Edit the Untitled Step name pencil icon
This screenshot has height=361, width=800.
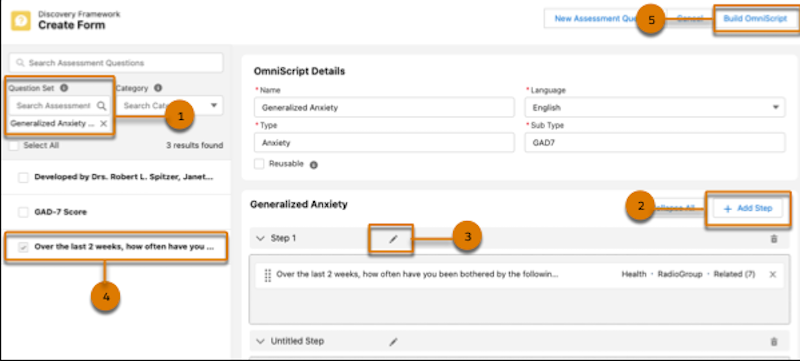click(x=393, y=342)
